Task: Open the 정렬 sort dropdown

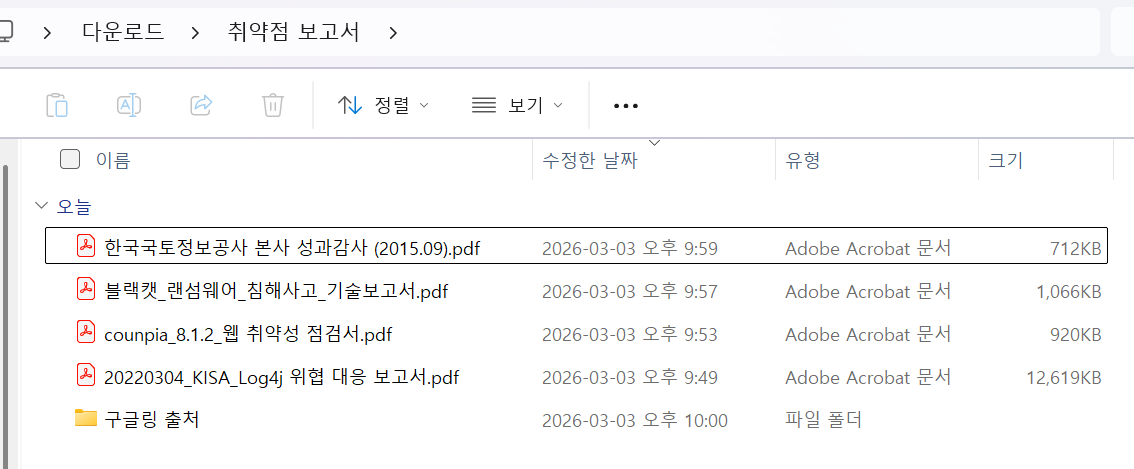Action: tap(383, 105)
